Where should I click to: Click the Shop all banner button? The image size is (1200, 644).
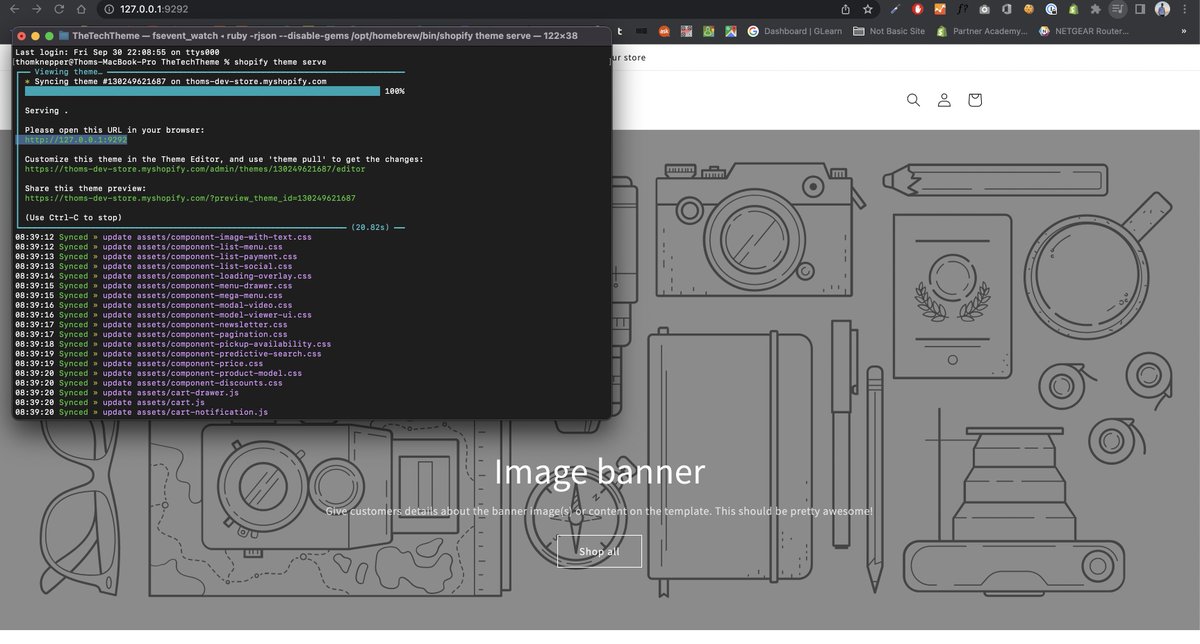click(599, 551)
